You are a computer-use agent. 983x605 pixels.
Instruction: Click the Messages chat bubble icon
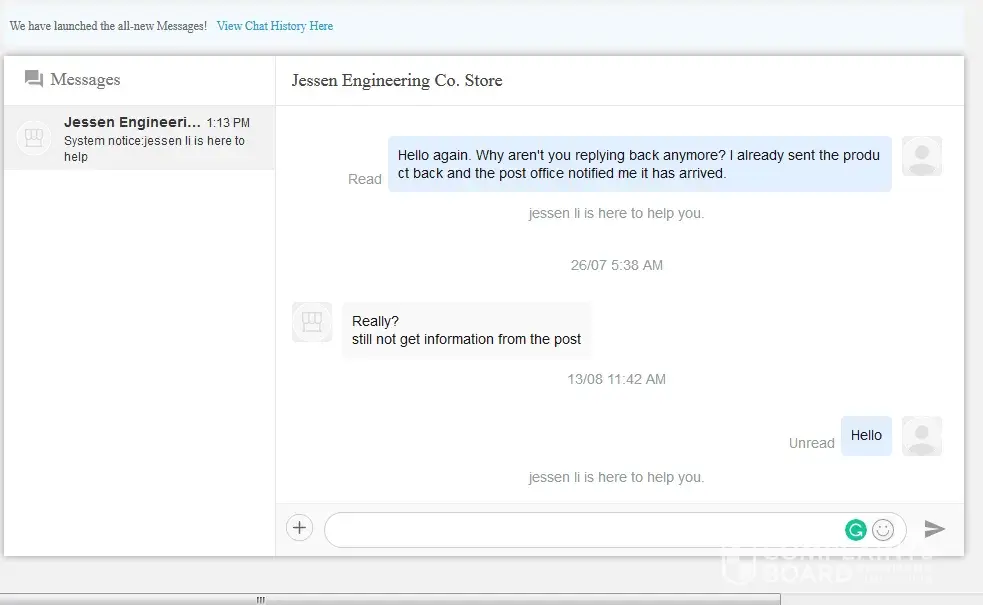pyautogui.click(x=34, y=79)
